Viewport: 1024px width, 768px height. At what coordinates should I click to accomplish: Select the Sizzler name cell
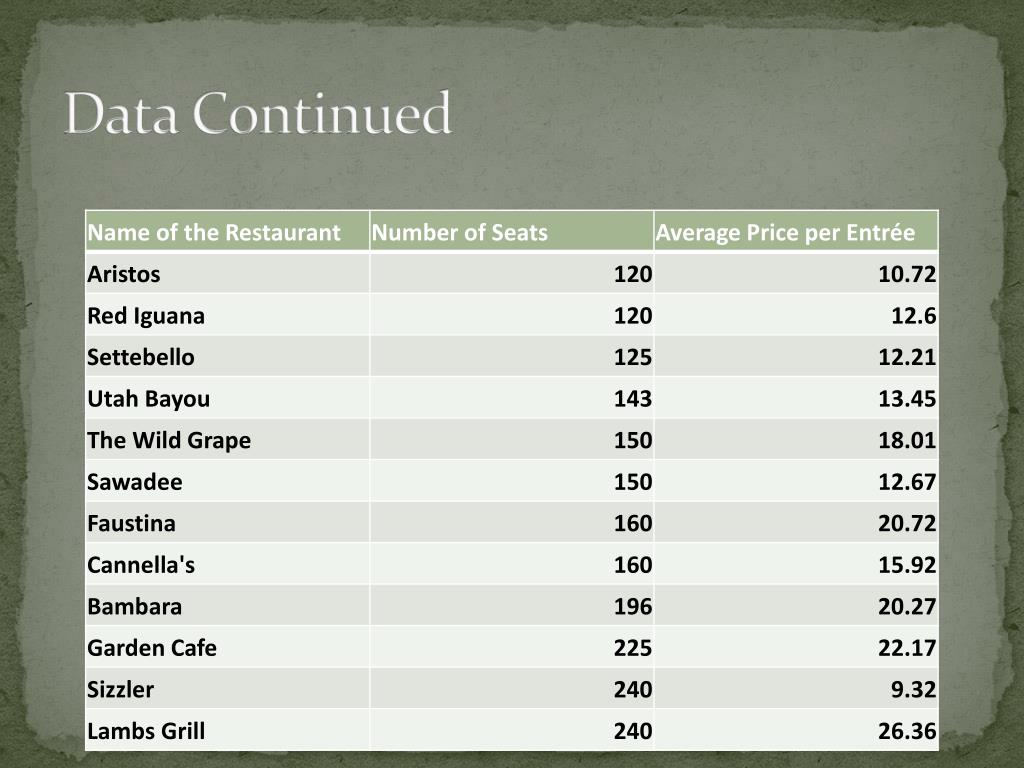227,689
